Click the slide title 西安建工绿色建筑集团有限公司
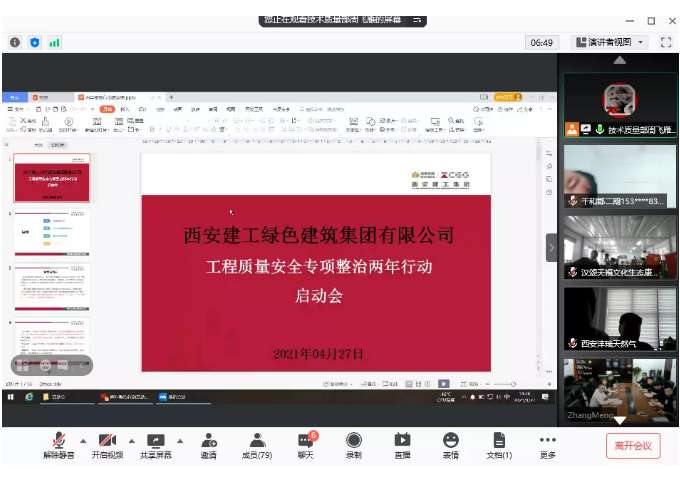 (319, 235)
